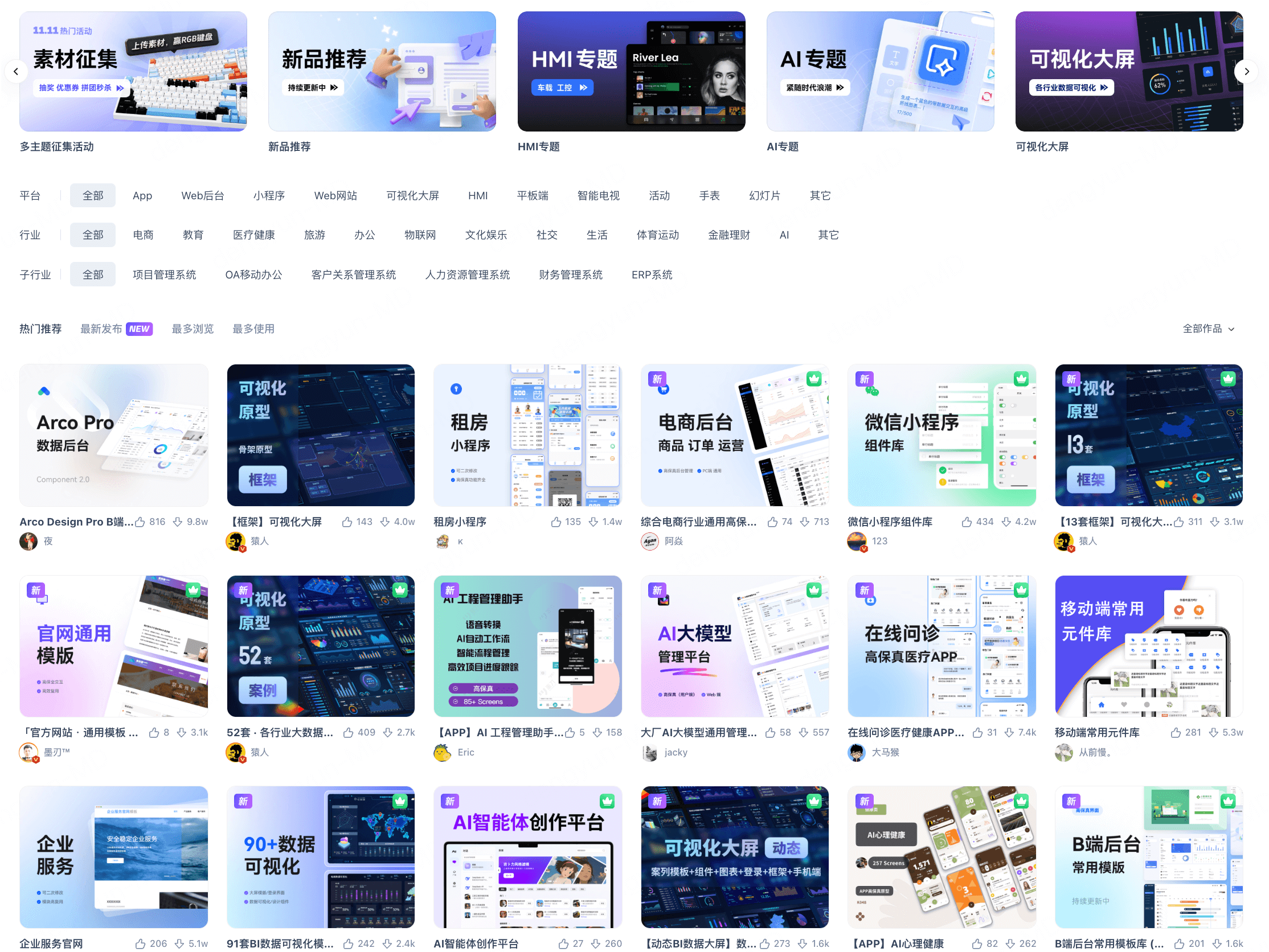Open the 全部作品 dropdown
Viewport: 1269px width, 952px height.
click(x=1208, y=329)
